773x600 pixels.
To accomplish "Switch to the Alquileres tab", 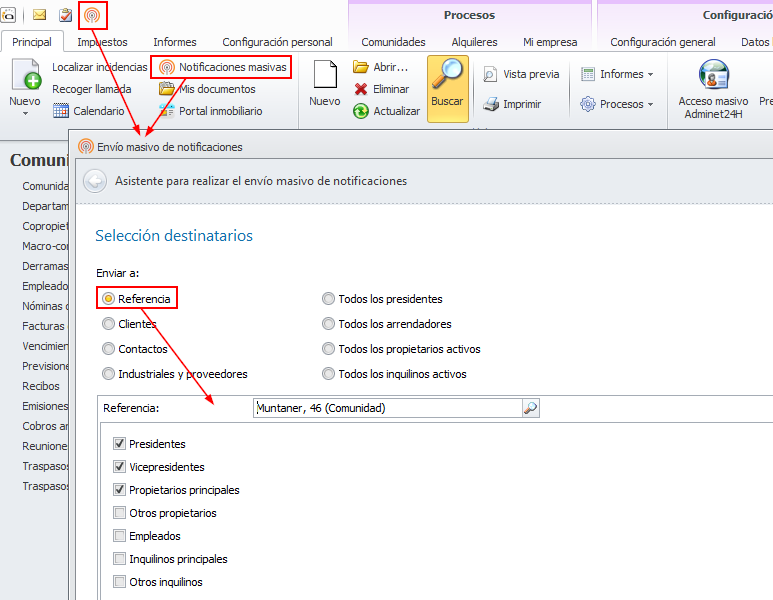I will click(x=474, y=42).
